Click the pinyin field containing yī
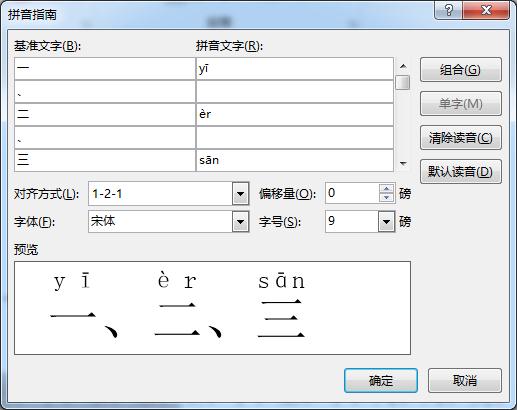 point(295,69)
